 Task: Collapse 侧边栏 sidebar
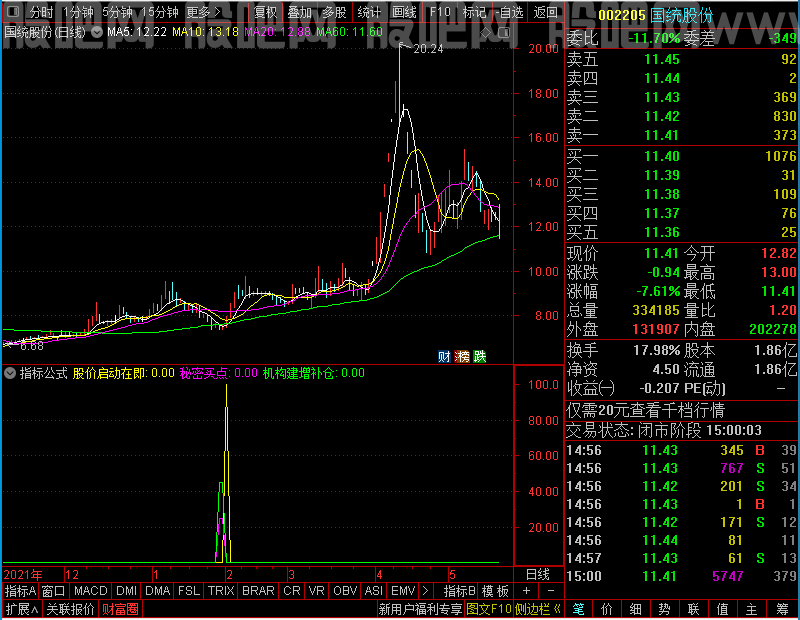tap(538, 609)
